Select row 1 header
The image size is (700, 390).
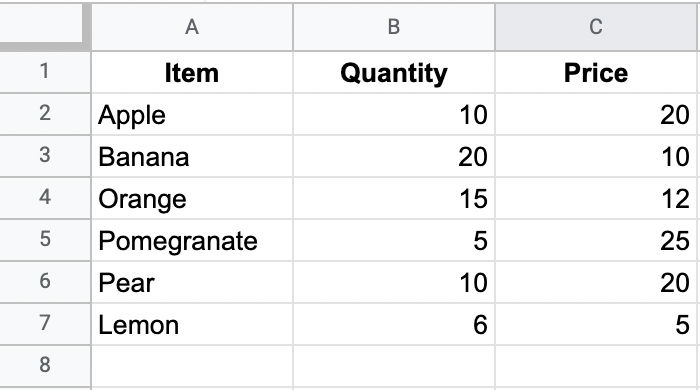tap(45, 72)
